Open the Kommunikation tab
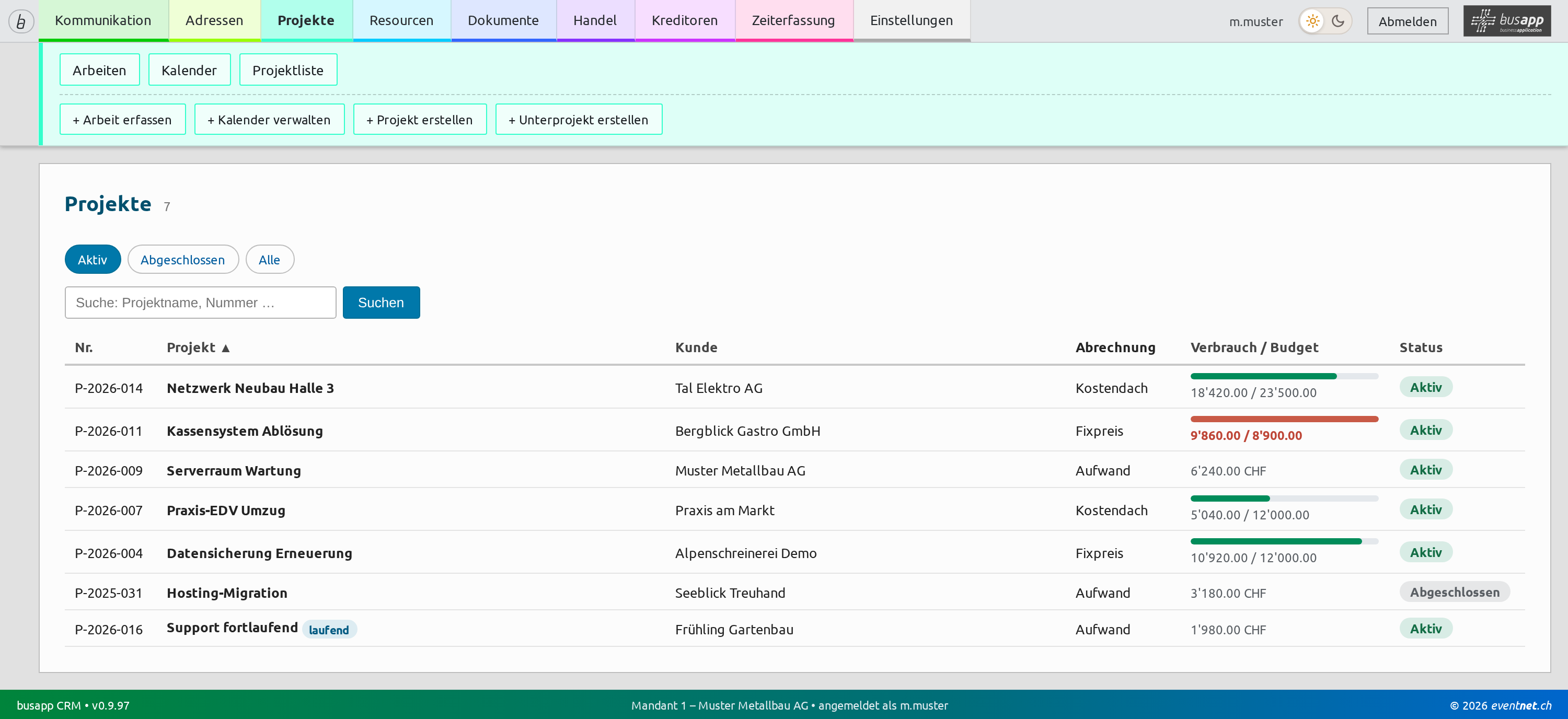Screen dimensions: 1568x719 pos(103,20)
